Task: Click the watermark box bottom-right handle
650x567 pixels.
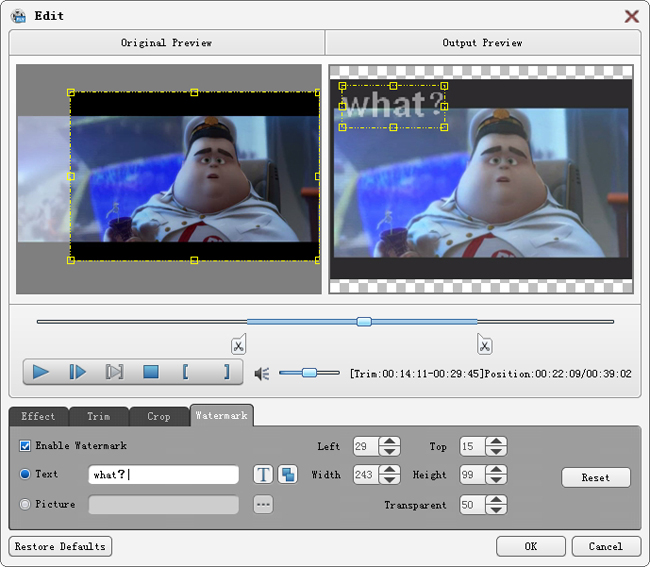Action: (444, 127)
